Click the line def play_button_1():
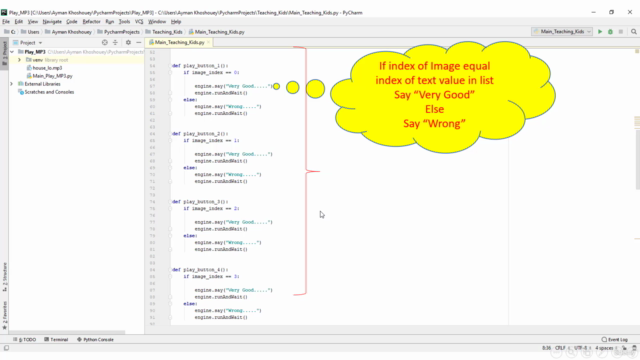 pos(200,66)
